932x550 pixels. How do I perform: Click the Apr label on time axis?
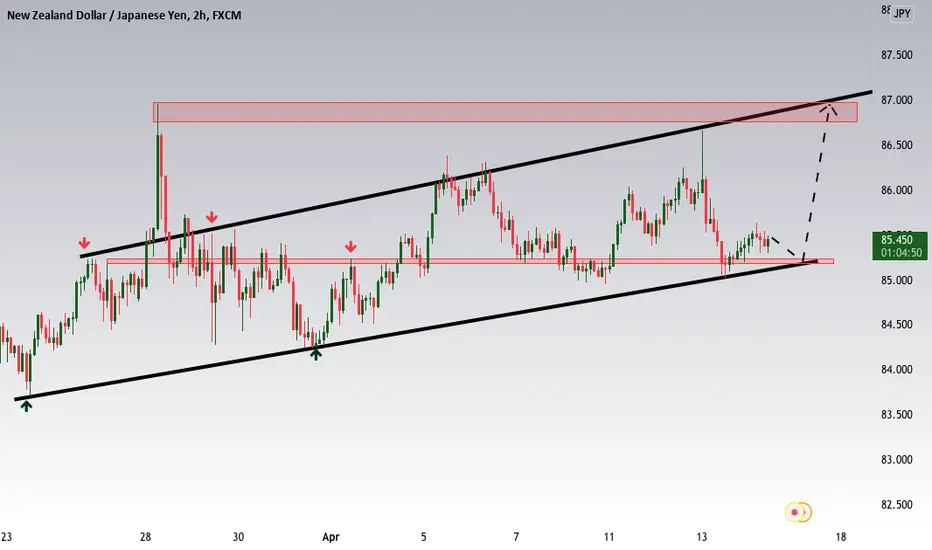[330, 537]
